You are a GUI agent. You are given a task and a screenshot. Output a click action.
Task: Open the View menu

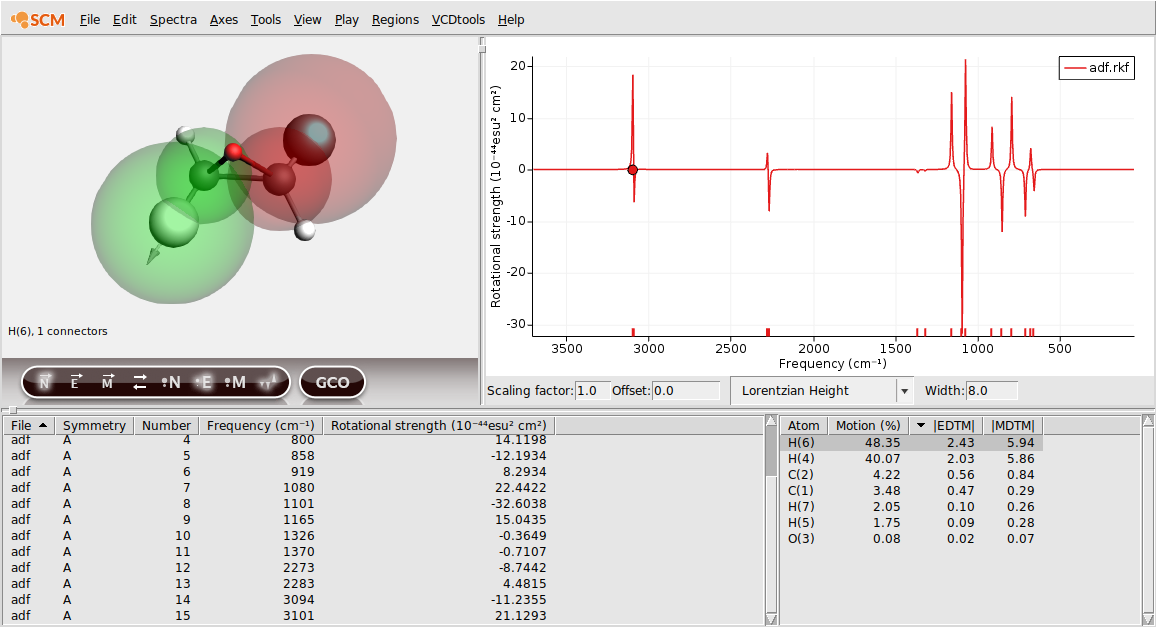pyautogui.click(x=307, y=20)
